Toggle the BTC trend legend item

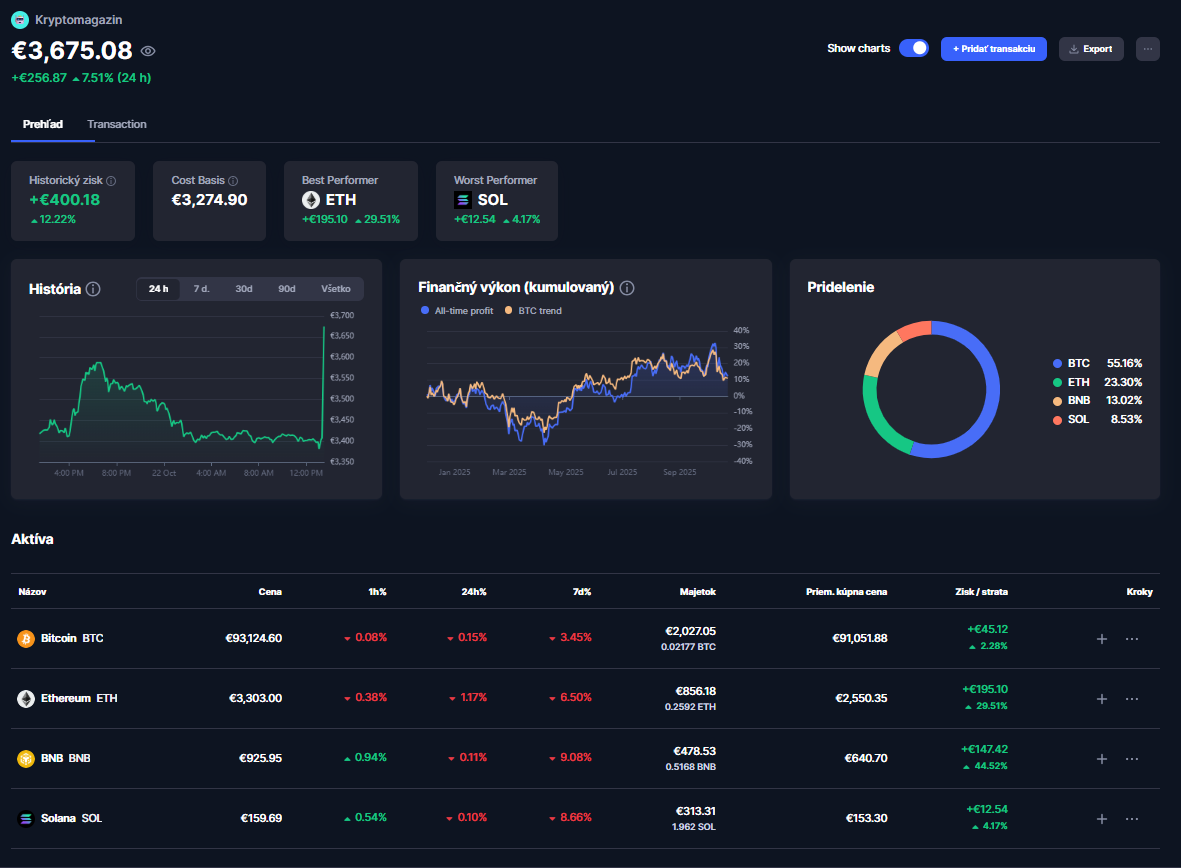[x=533, y=311]
